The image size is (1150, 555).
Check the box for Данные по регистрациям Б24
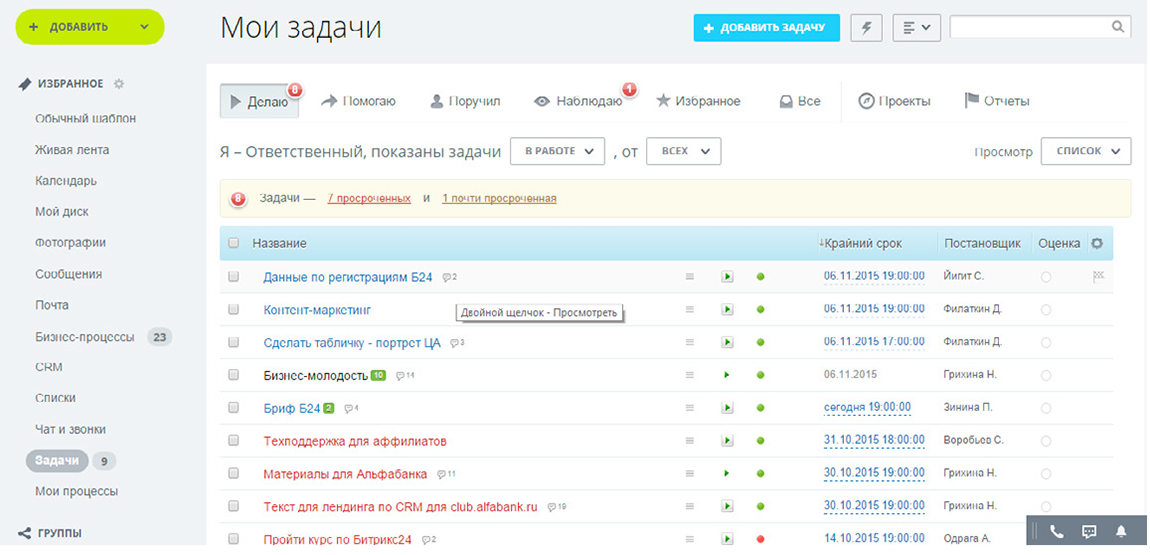233,277
